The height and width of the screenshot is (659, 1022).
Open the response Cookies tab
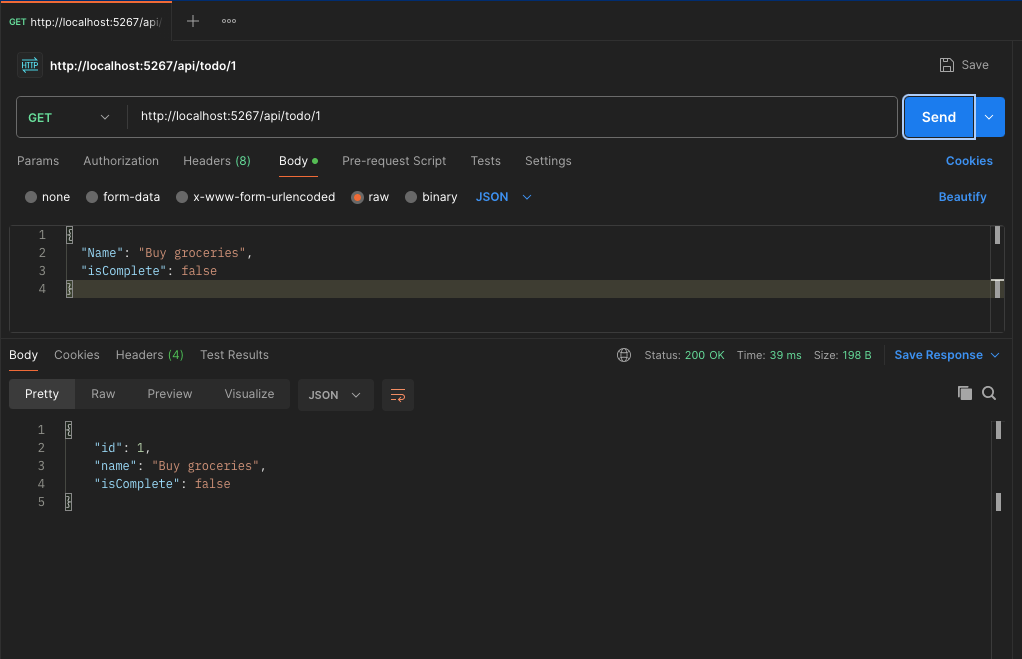click(x=77, y=355)
